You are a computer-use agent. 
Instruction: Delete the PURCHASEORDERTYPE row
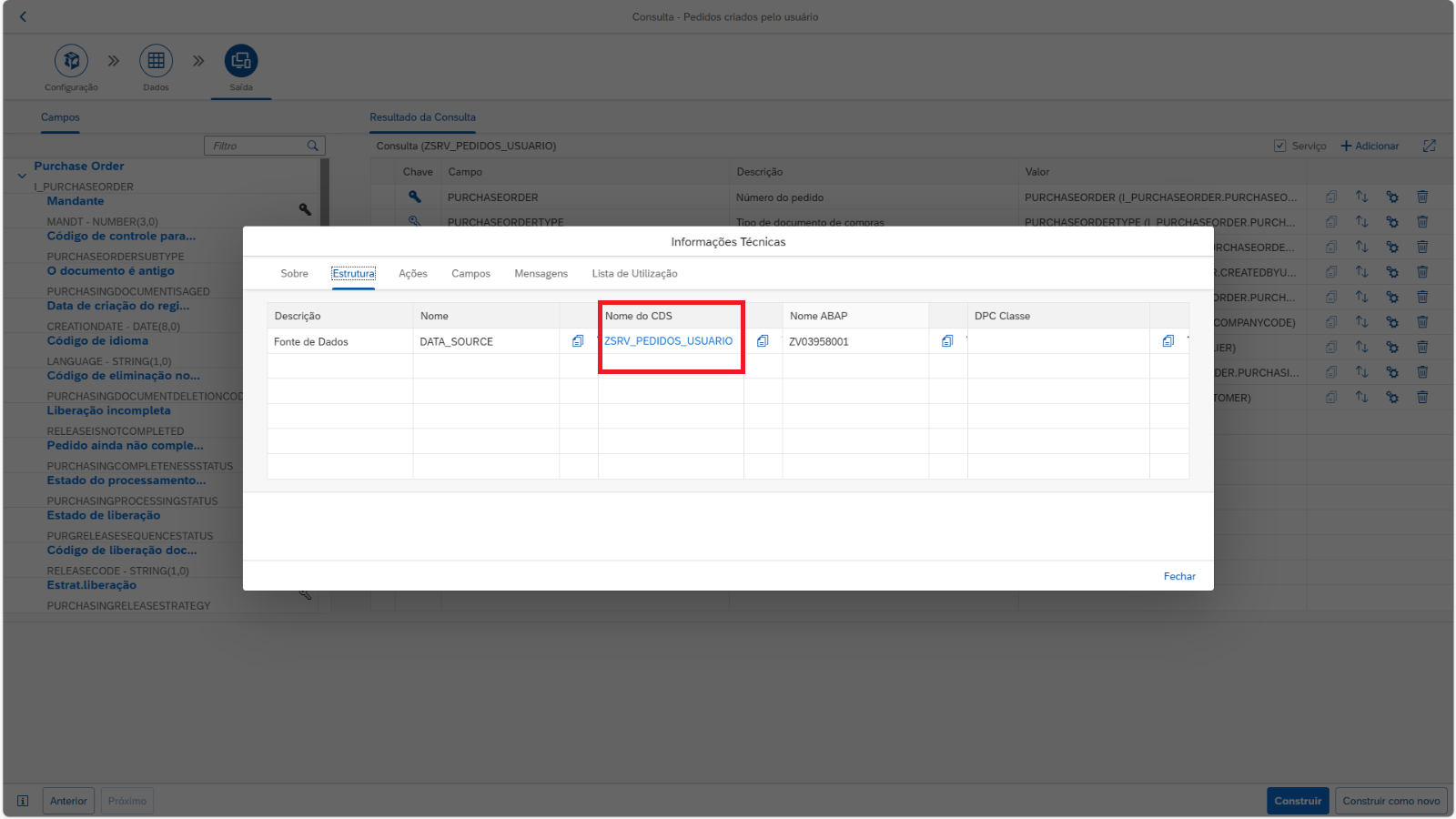coord(1422,221)
